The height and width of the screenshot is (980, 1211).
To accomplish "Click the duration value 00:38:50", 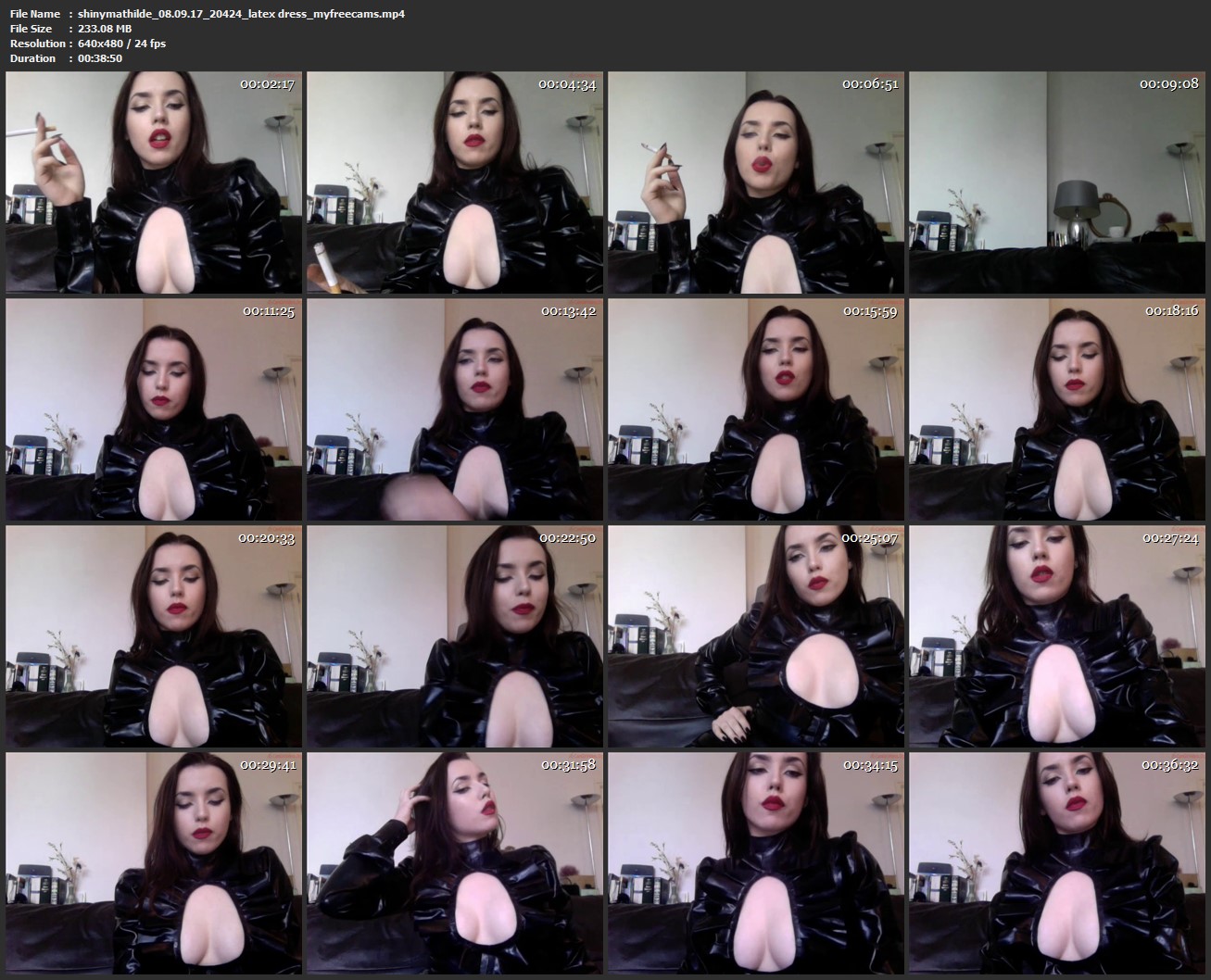I will pyautogui.click(x=100, y=58).
